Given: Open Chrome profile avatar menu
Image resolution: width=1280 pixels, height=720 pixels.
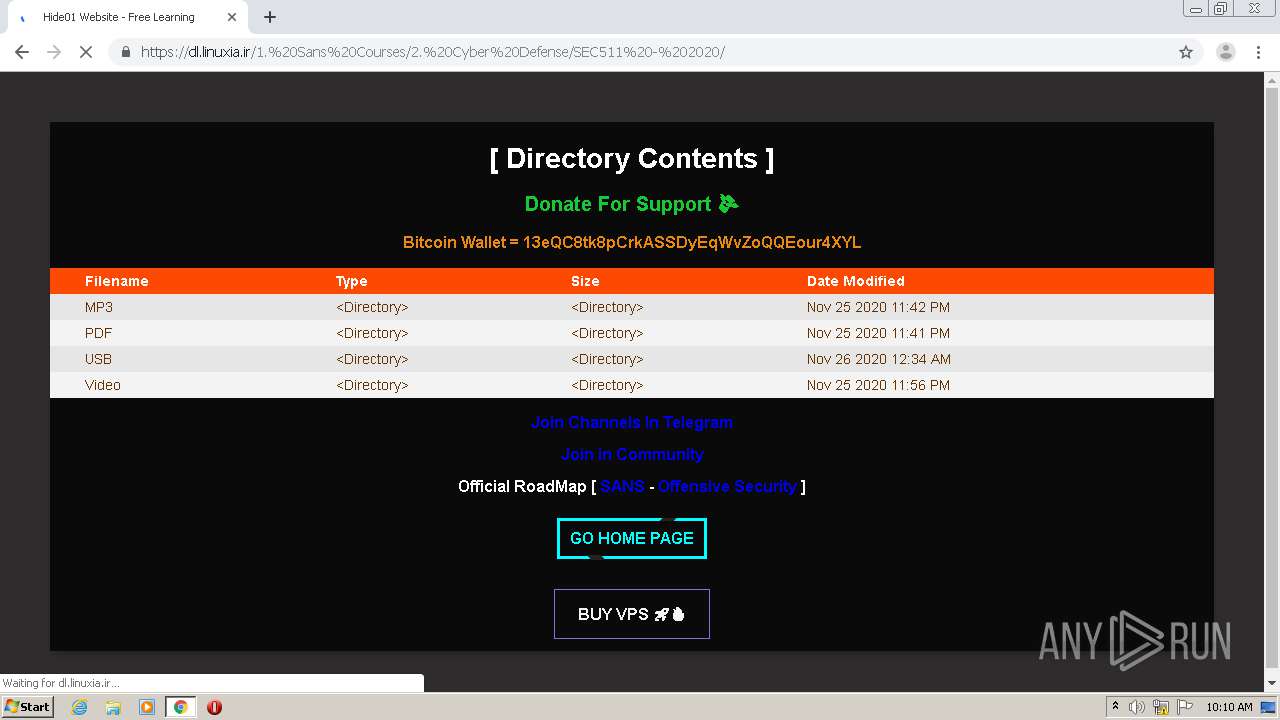Looking at the screenshot, I should click(1225, 52).
